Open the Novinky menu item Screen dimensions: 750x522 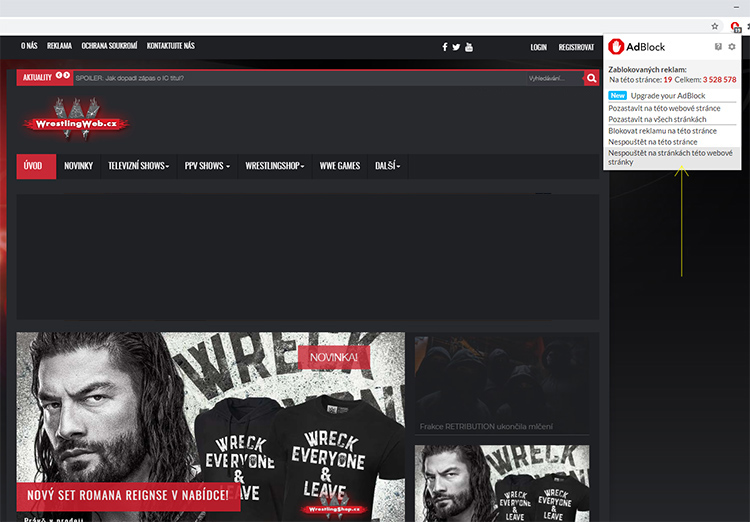tap(78, 166)
